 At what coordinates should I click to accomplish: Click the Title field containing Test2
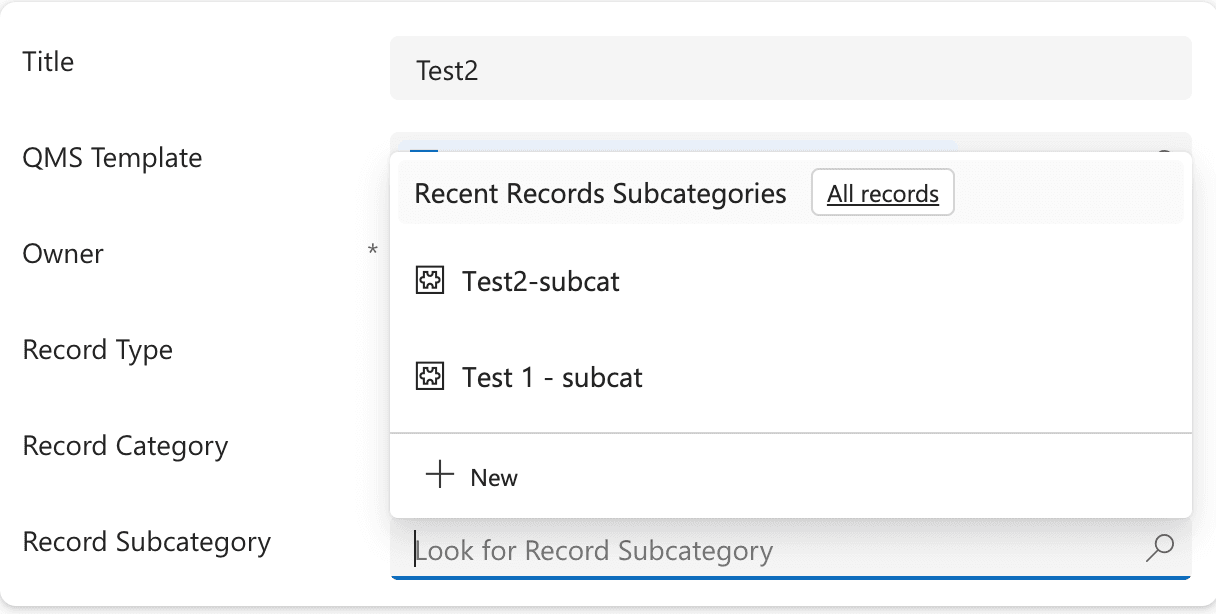pyautogui.click(x=790, y=68)
